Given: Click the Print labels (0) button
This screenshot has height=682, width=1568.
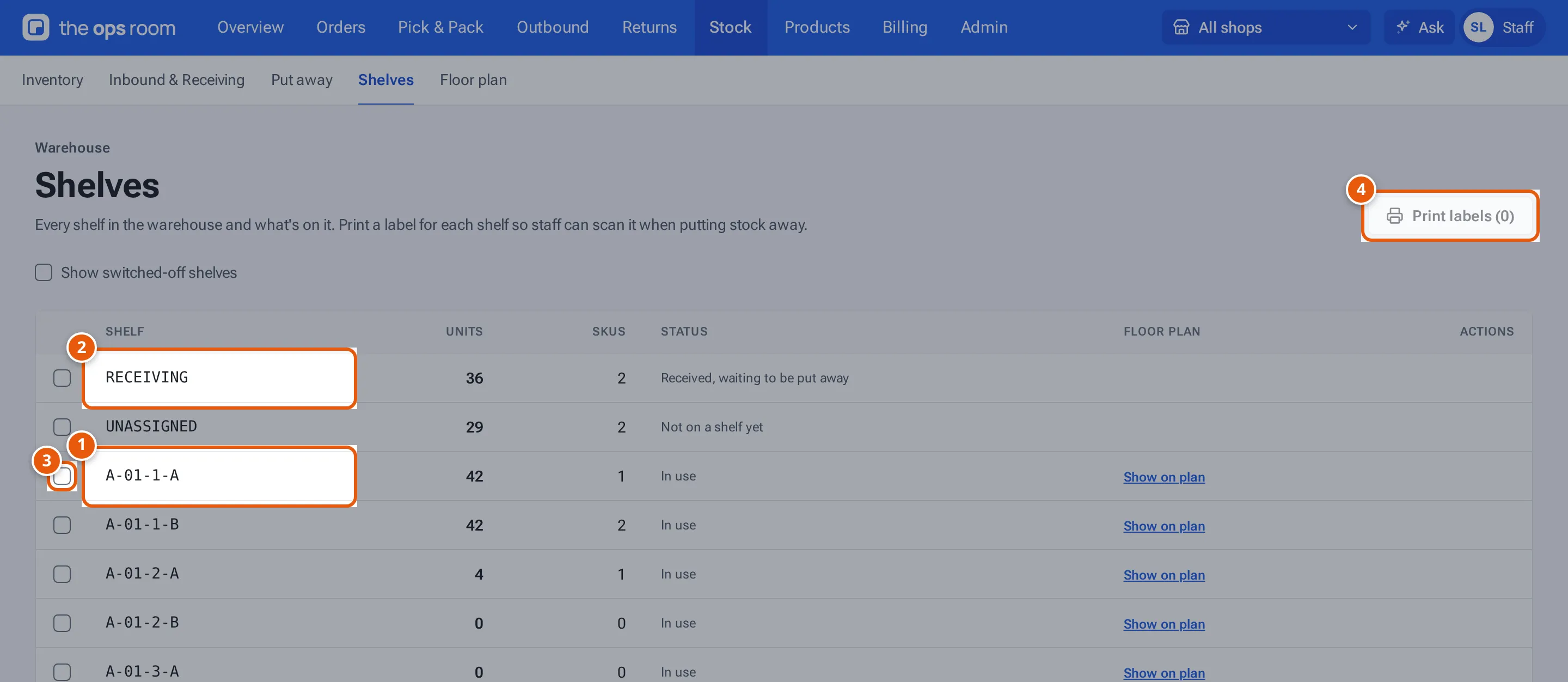Looking at the screenshot, I should point(1450,216).
